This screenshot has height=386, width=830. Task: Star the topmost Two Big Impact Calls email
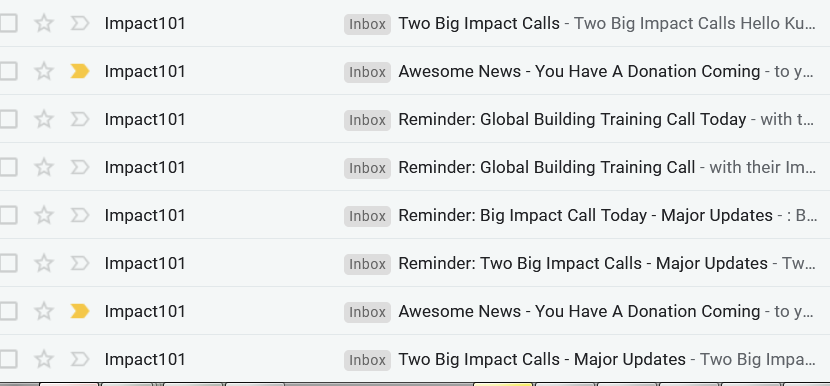click(44, 23)
